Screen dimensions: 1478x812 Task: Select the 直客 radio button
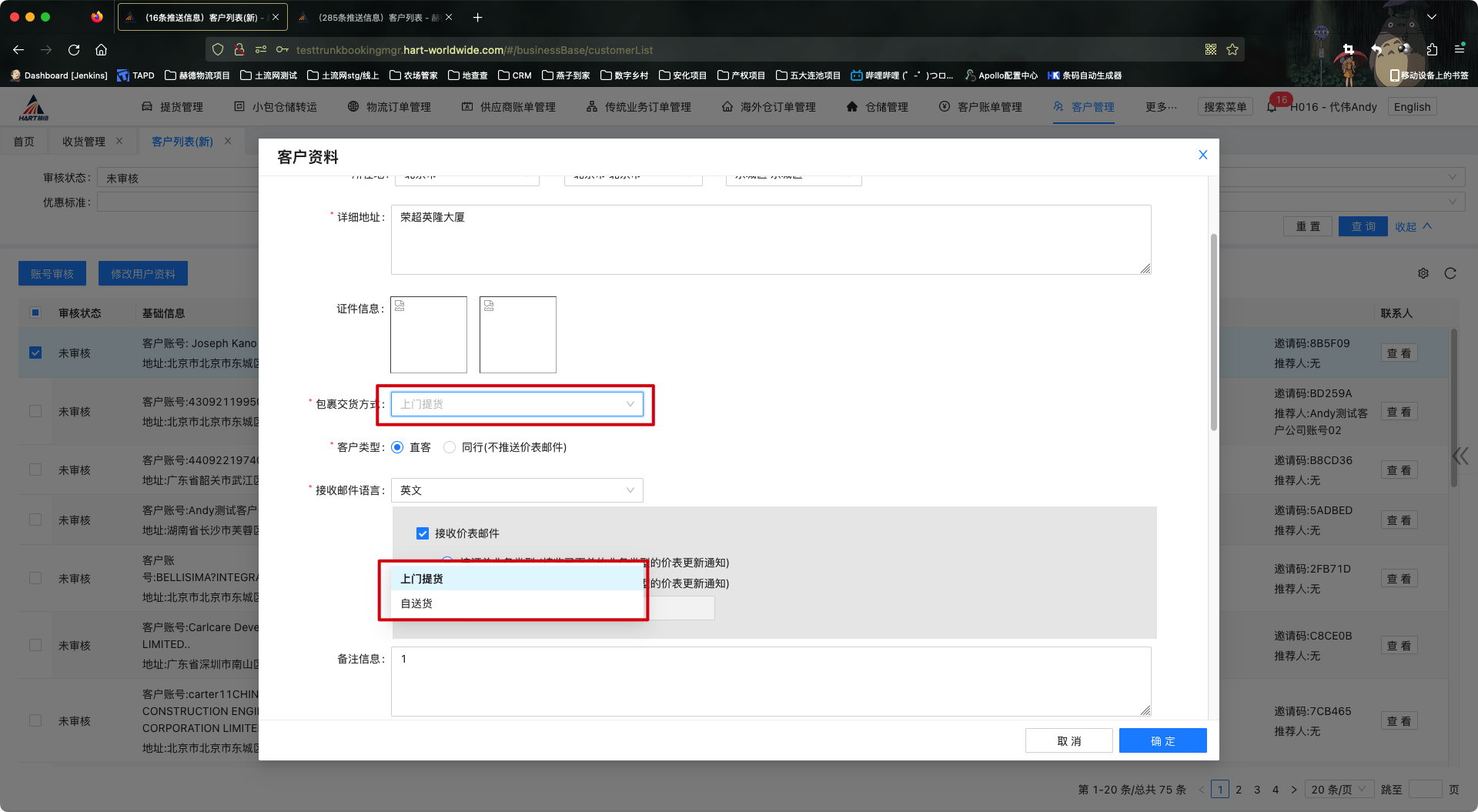coord(397,447)
